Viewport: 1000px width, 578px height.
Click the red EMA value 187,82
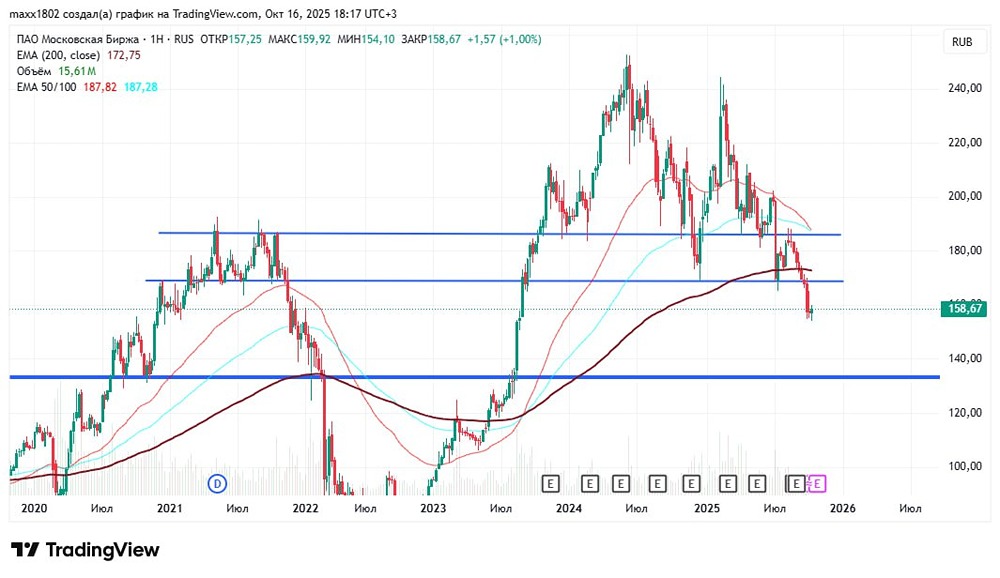coord(100,87)
